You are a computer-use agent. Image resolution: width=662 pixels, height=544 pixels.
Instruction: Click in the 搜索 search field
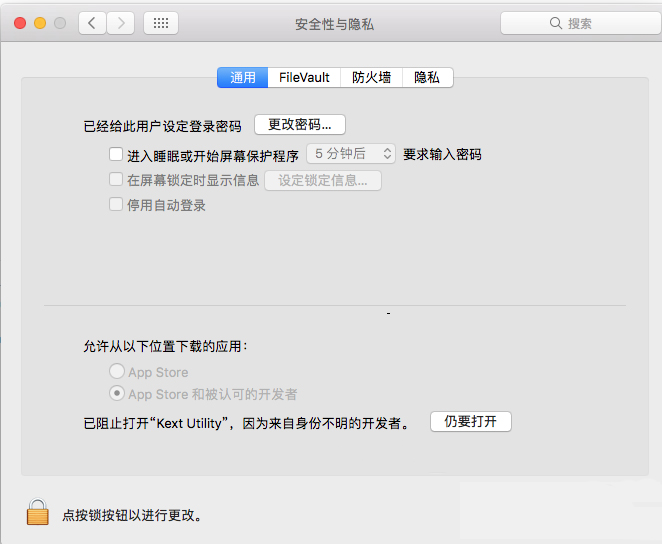(x=581, y=23)
